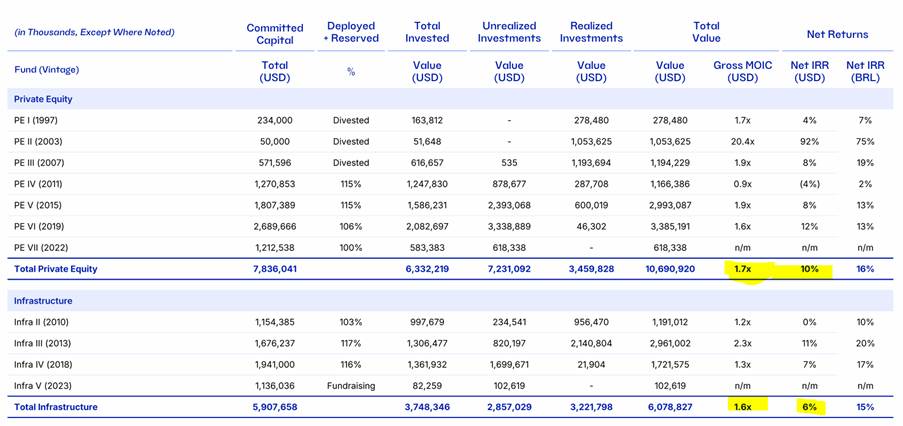Select the 'Fund (Vintage)' header label
Screen dimensions: 903x426
(x=46, y=70)
